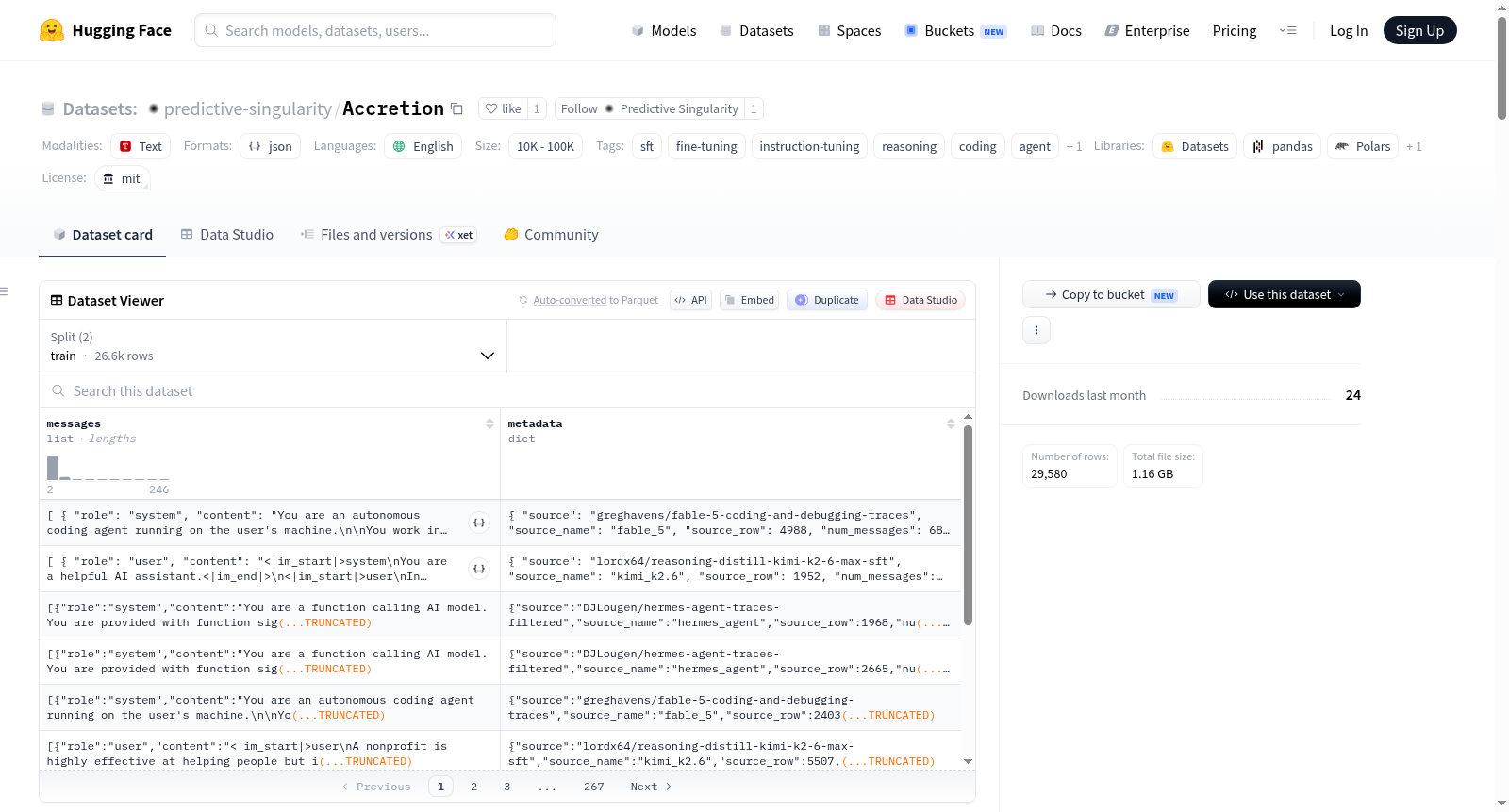Screen dimensions: 1509x812
Task: Sort the messages column
Action: pos(489,423)
